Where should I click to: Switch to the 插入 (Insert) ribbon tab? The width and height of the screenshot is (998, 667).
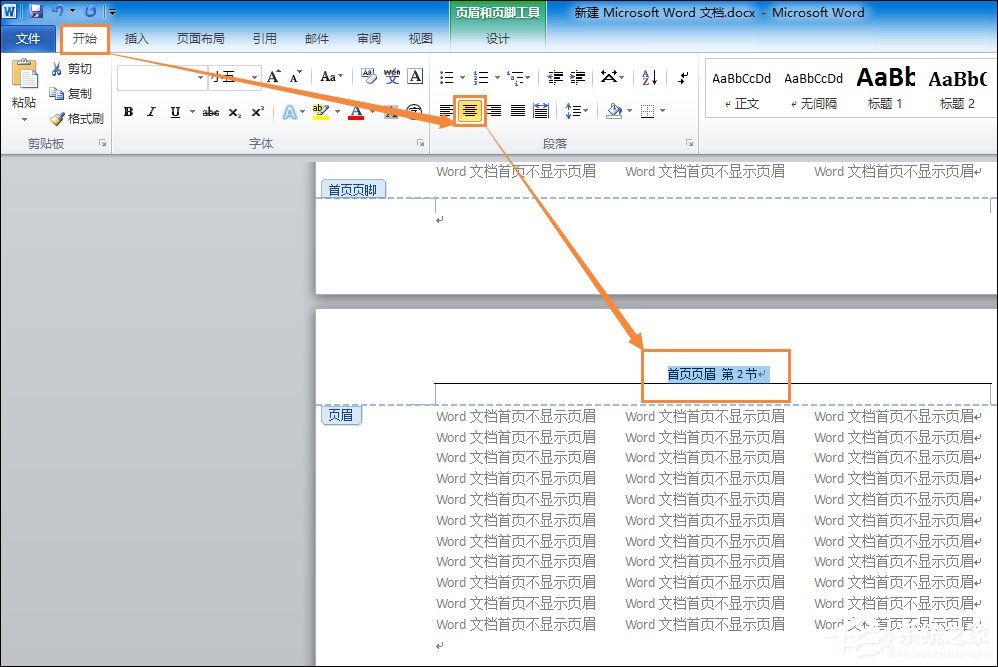click(136, 39)
